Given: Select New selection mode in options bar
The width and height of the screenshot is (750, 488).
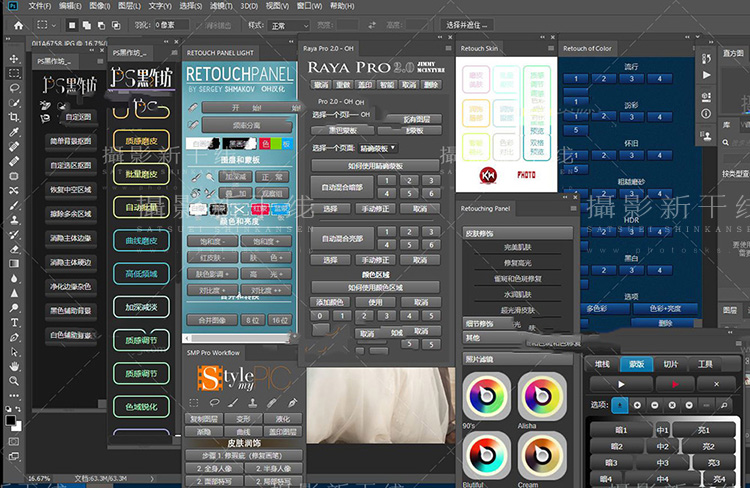Looking at the screenshot, I should (72, 25).
